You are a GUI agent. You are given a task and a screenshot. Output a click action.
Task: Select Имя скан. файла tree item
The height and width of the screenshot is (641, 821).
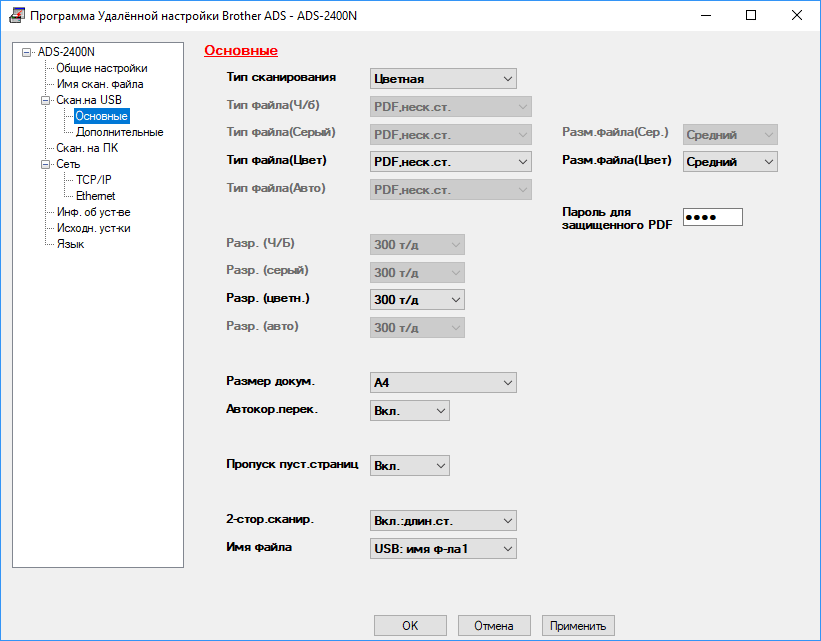point(99,84)
